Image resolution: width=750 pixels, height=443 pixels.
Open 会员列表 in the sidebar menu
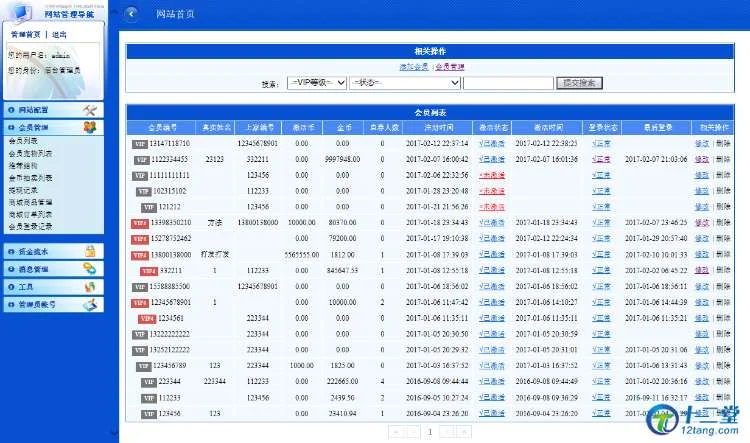(23, 142)
